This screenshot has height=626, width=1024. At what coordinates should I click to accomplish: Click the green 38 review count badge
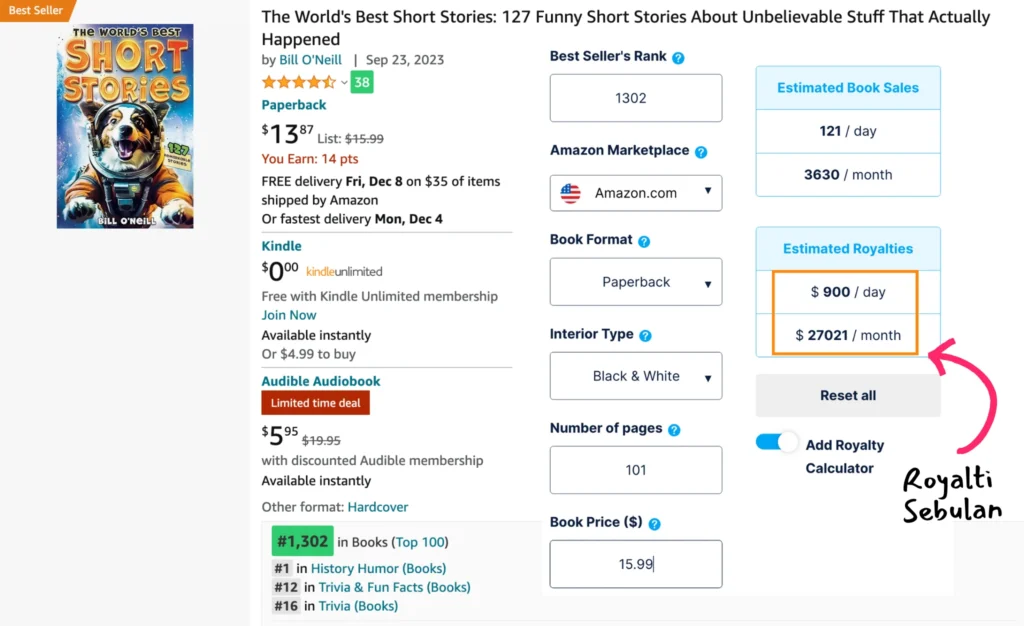point(362,83)
